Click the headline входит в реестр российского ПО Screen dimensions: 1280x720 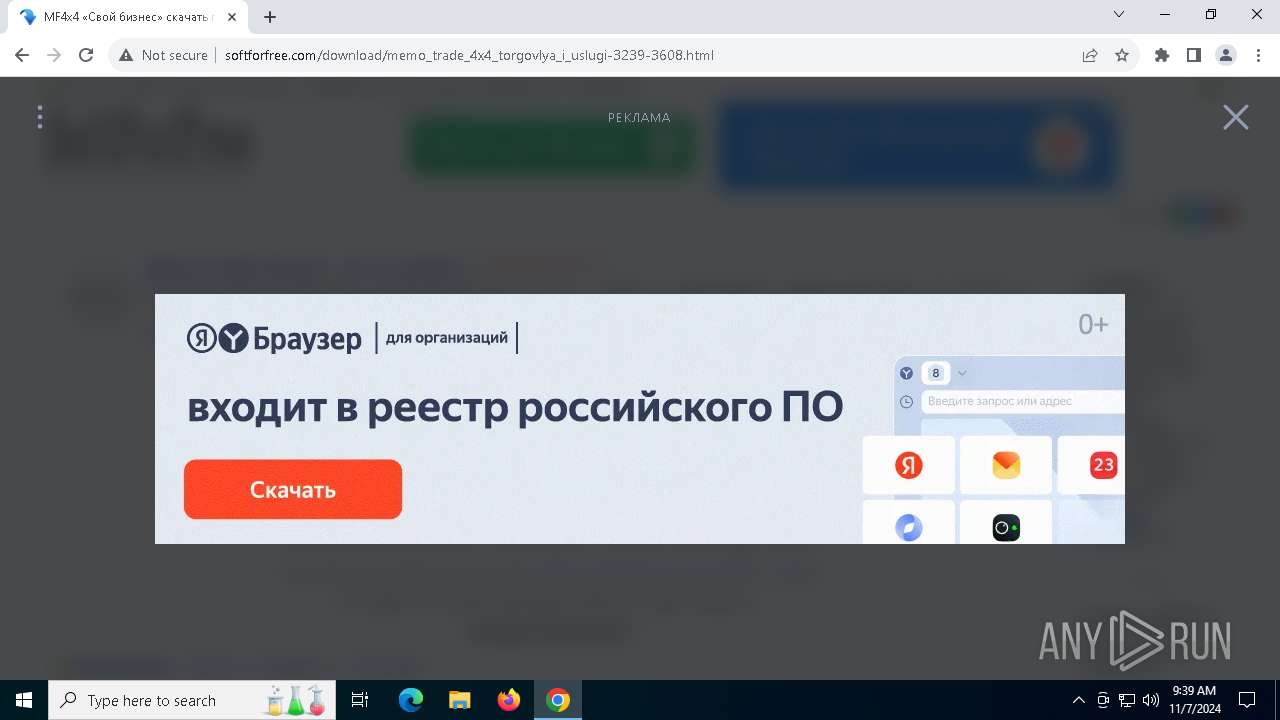(x=515, y=407)
